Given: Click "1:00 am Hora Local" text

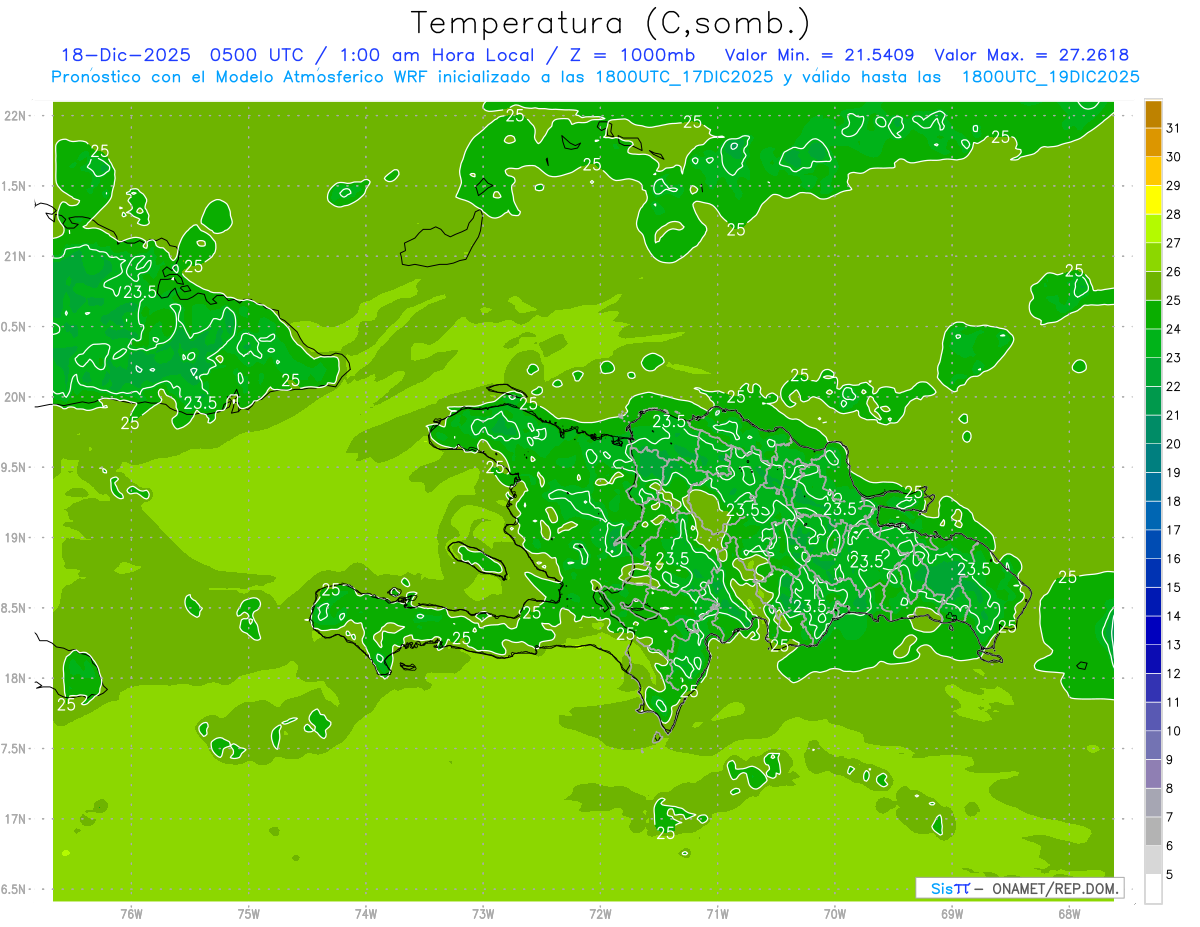Looking at the screenshot, I should pyautogui.click(x=439, y=56).
